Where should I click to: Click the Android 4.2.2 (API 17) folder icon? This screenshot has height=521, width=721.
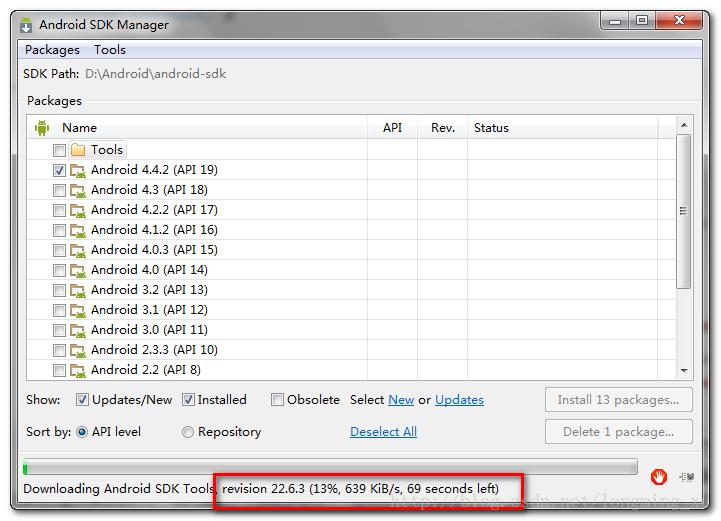pyautogui.click(x=78, y=211)
